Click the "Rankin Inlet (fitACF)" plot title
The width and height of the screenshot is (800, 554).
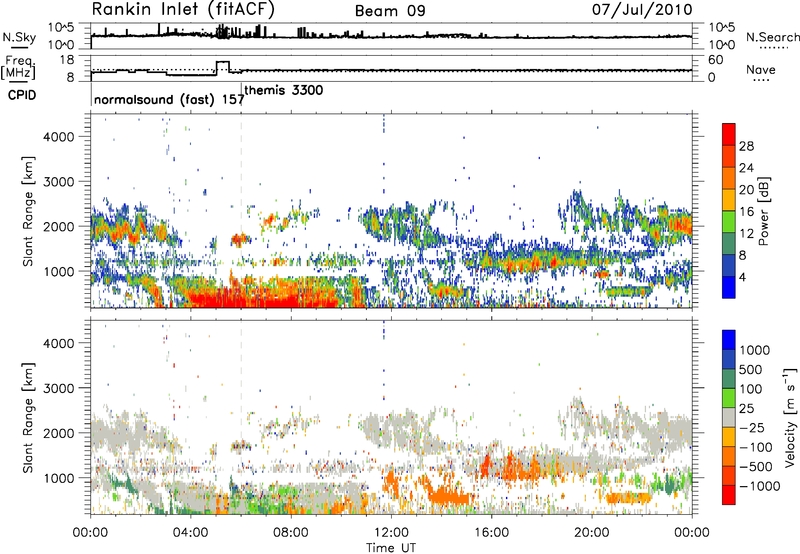[184, 10]
